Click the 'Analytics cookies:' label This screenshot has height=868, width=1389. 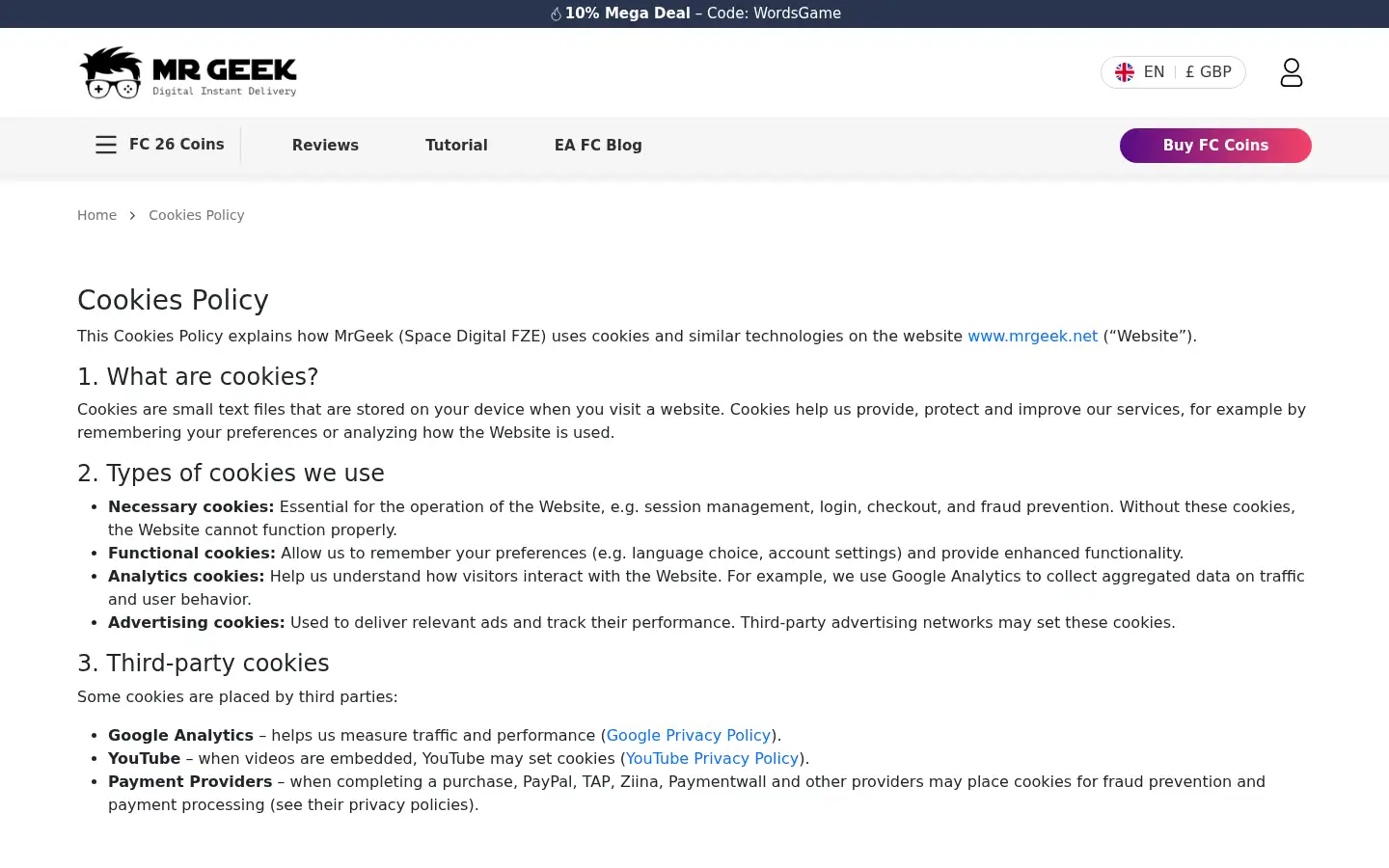[186, 576]
